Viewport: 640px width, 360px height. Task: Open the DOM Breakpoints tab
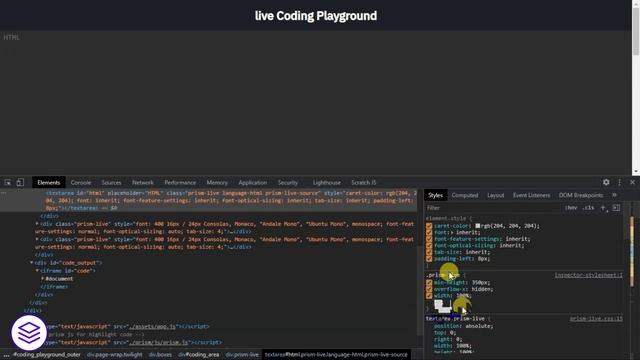pos(581,195)
